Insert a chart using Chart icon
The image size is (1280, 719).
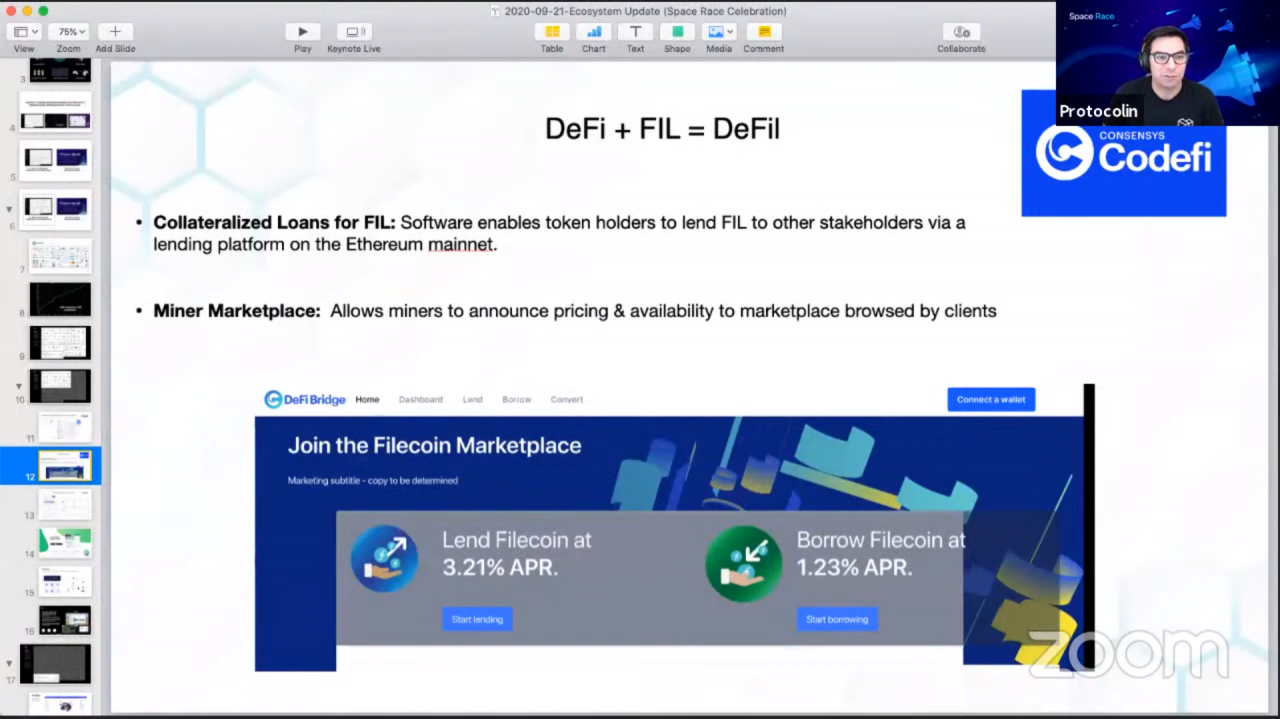[x=594, y=32]
